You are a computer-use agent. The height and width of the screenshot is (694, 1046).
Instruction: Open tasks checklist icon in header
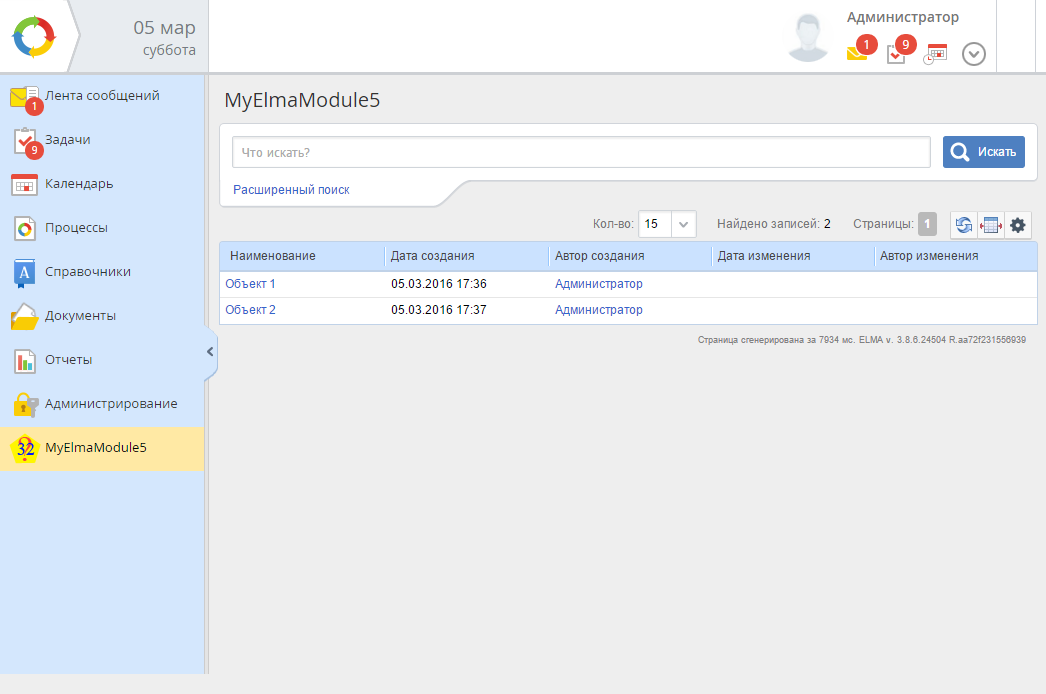(x=896, y=54)
